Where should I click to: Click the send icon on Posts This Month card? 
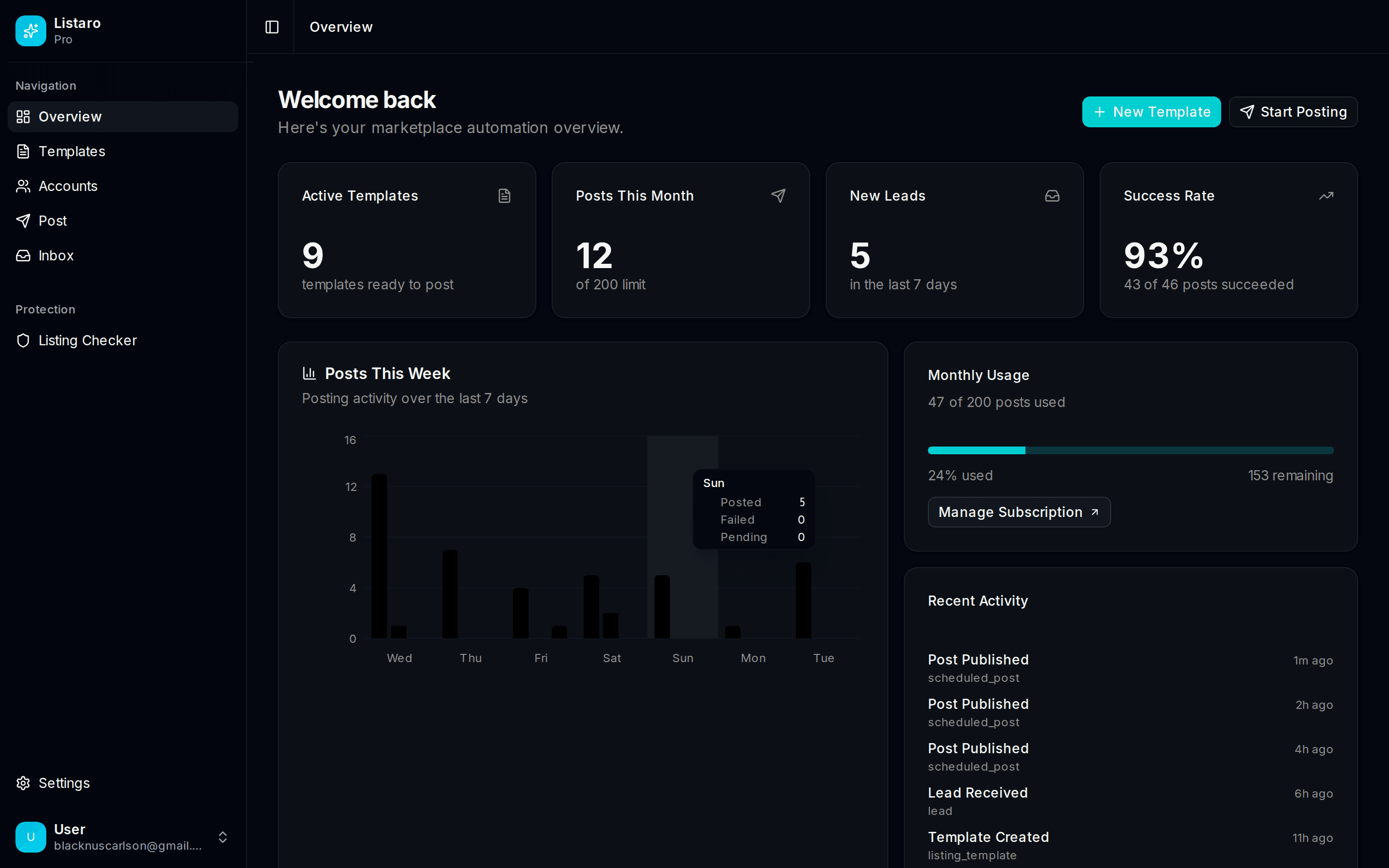pyautogui.click(x=778, y=196)
